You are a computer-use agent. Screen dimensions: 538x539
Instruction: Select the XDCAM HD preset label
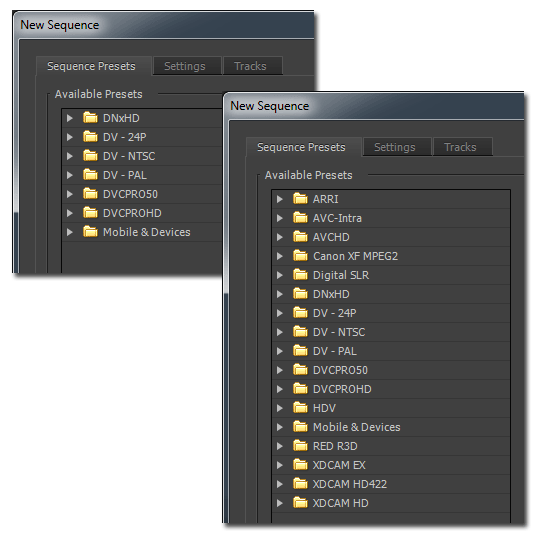[341, 503]
